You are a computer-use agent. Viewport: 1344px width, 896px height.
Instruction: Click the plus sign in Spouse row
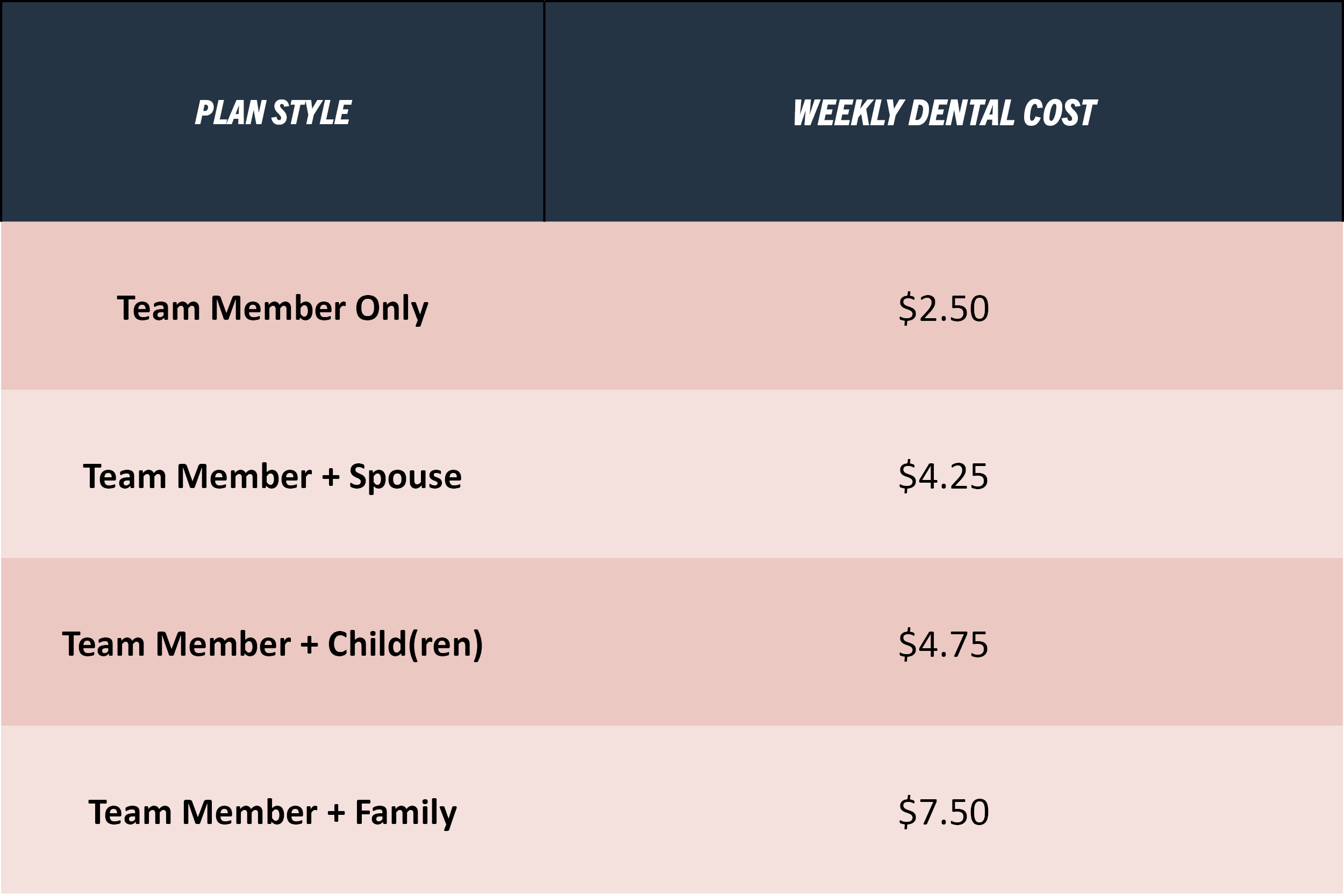(330, 477)
